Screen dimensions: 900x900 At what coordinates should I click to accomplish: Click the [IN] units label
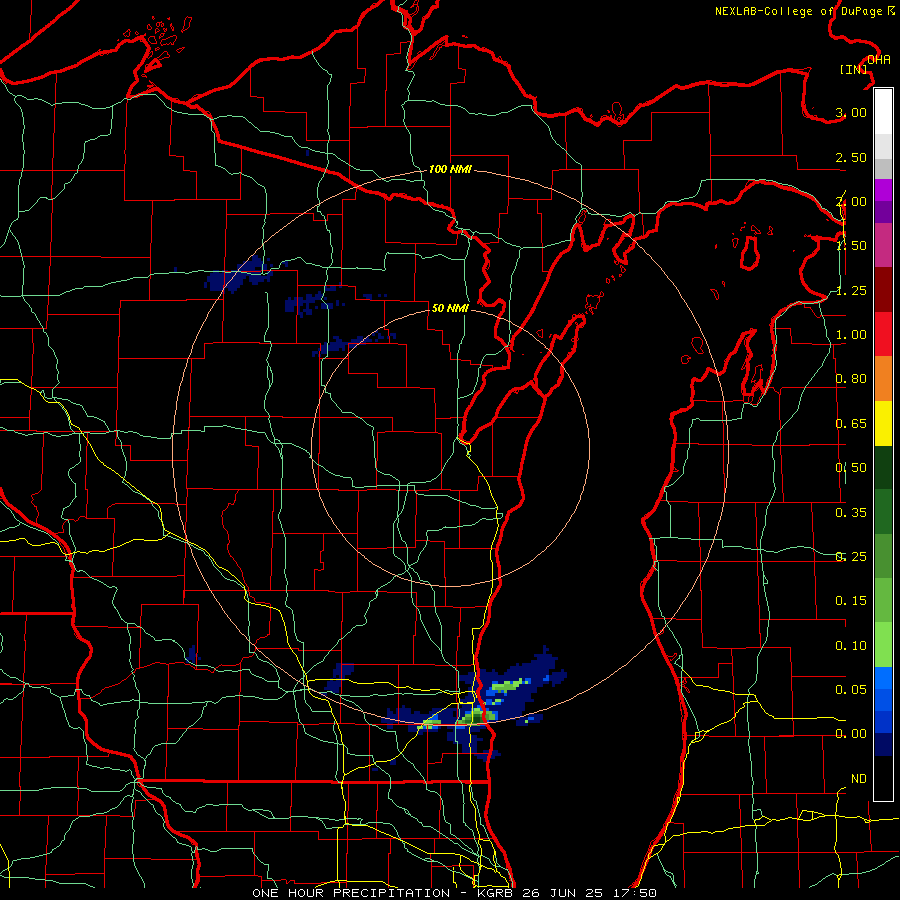point(853,69)
